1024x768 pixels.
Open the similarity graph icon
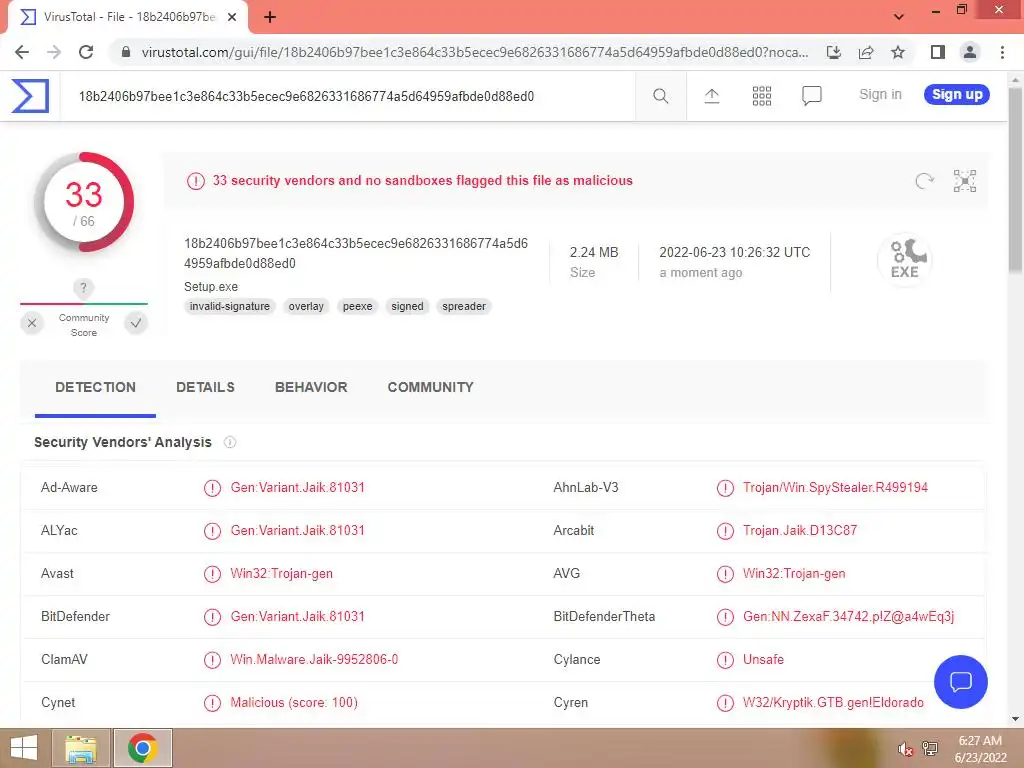[x=965, y=181]
